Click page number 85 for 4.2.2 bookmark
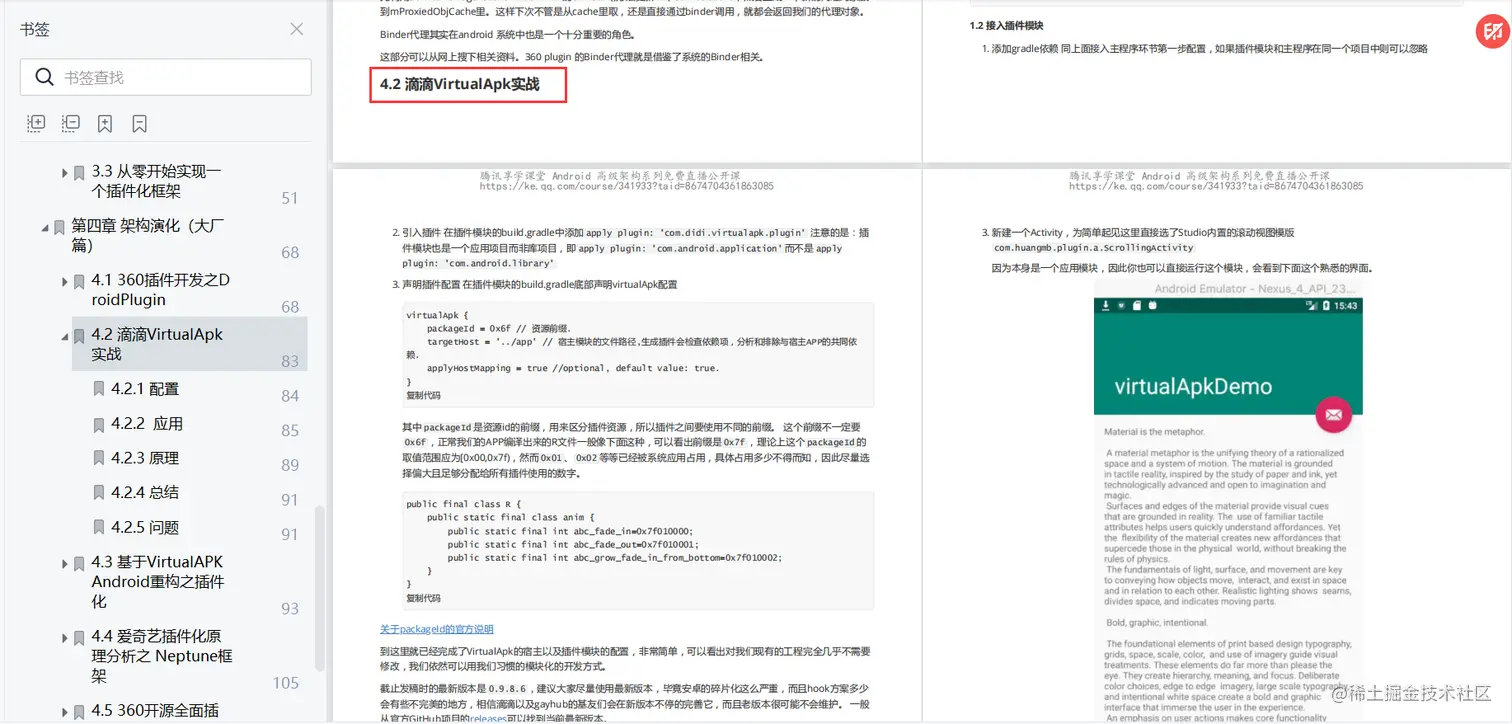The image size is (1512, 724). tap(290, 430)
